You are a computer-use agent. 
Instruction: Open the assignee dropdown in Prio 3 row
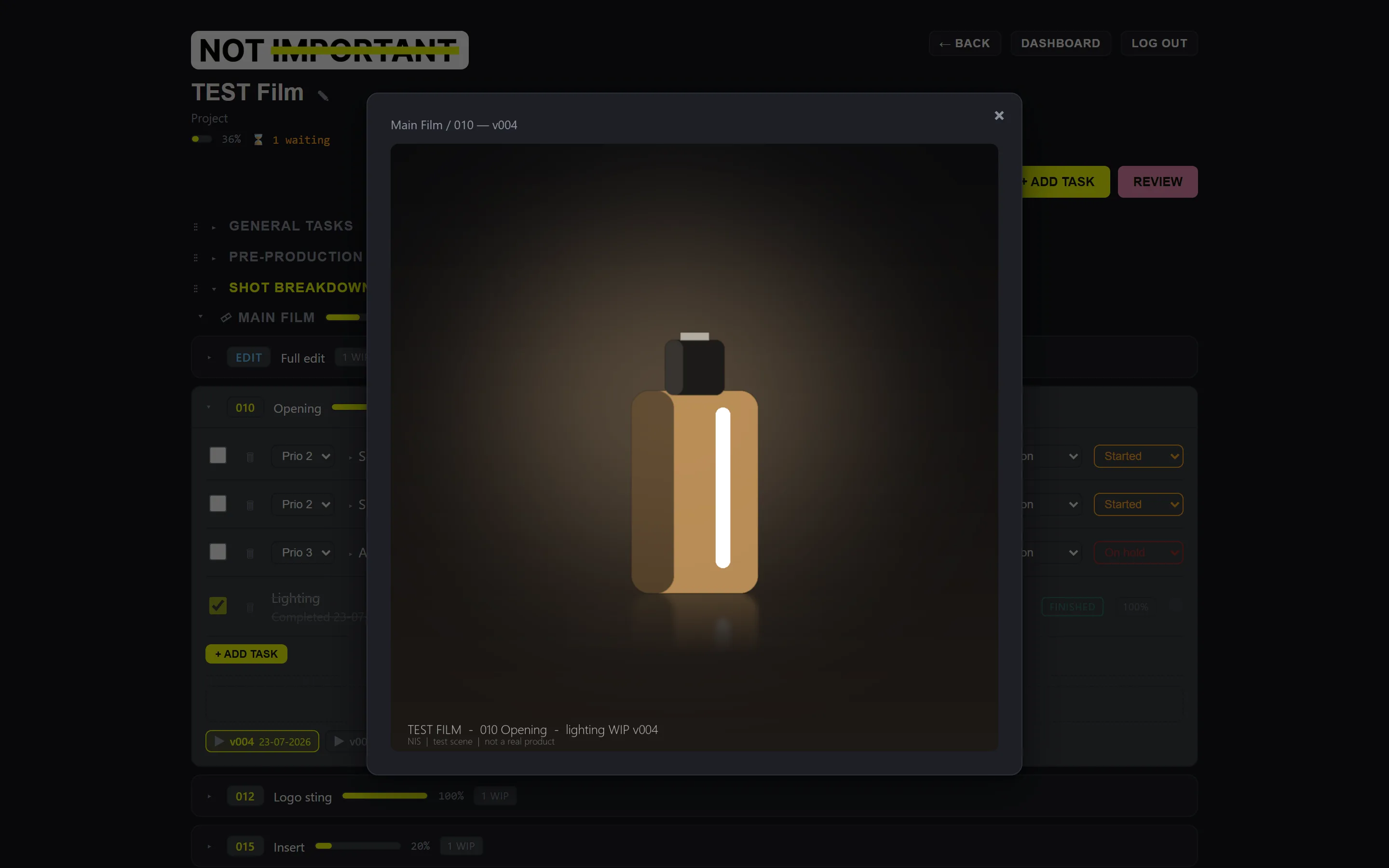[1052, 553]
